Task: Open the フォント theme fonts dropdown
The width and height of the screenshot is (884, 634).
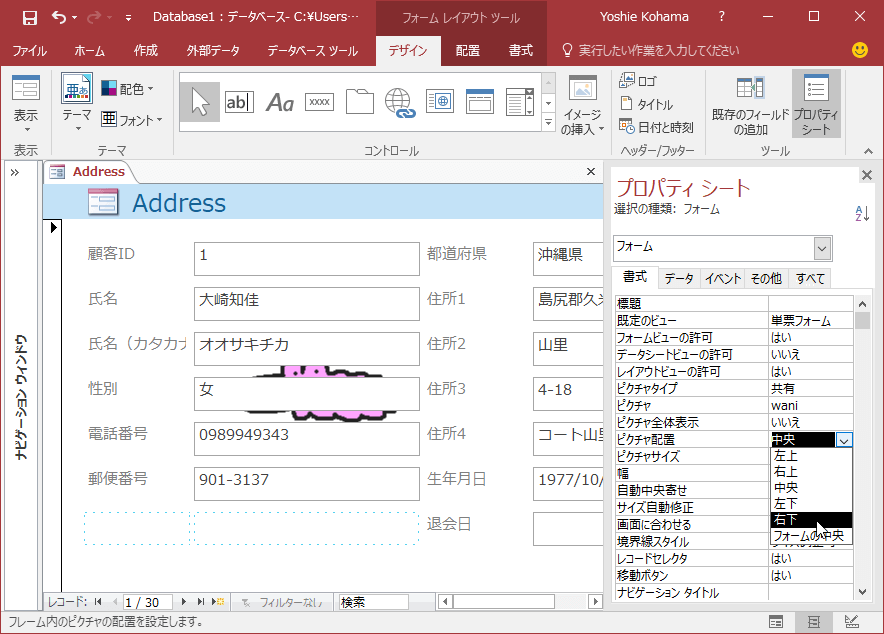Action: point(132,119)
